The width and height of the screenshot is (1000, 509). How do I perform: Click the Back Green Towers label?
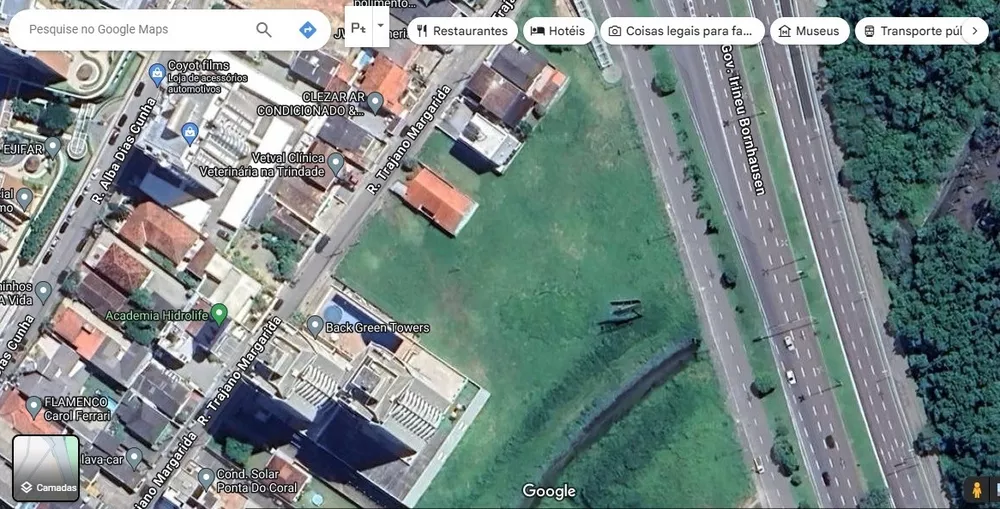[x=378, y=327]
